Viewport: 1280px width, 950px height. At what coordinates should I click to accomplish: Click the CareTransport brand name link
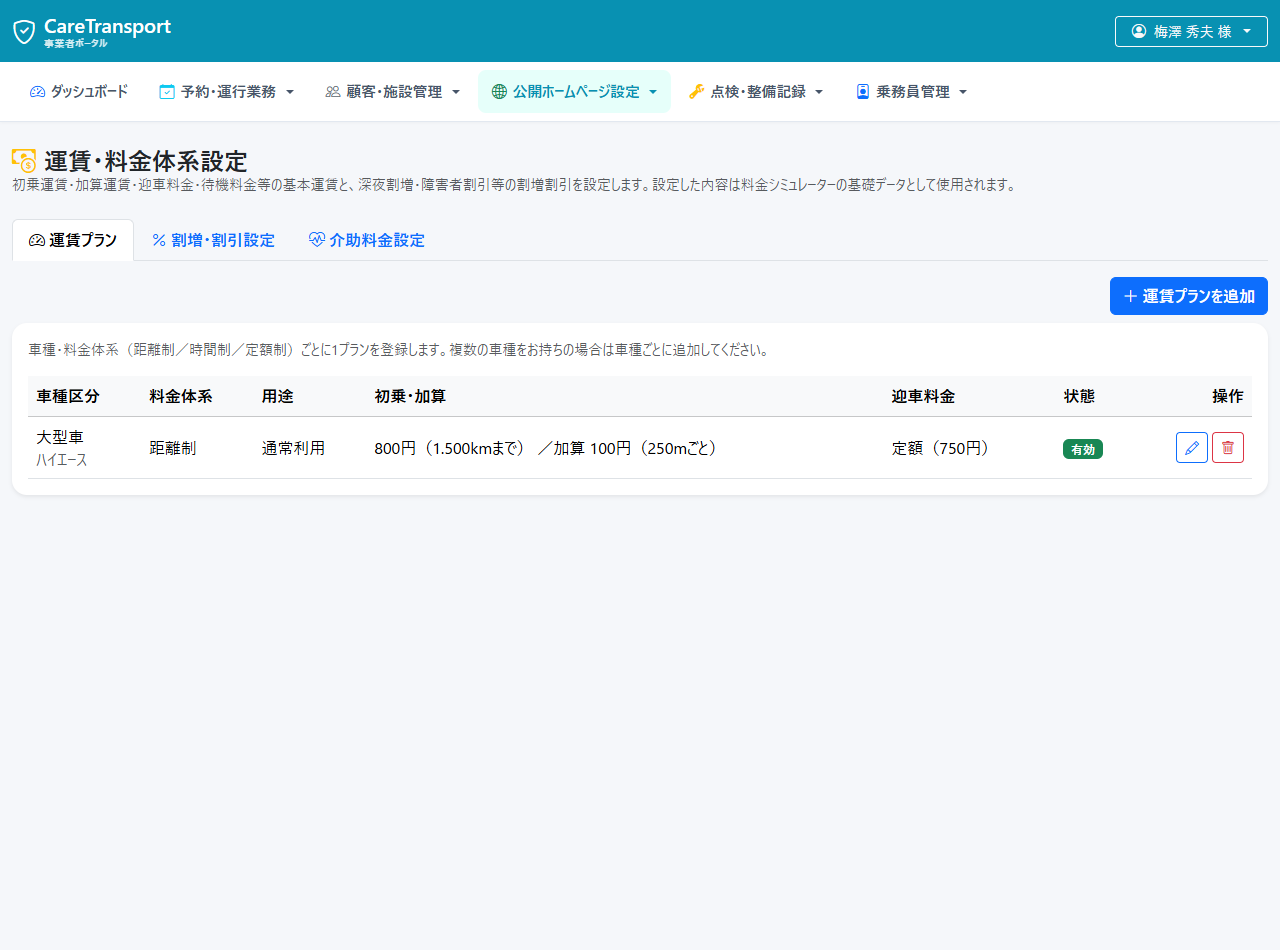(107, 27)
